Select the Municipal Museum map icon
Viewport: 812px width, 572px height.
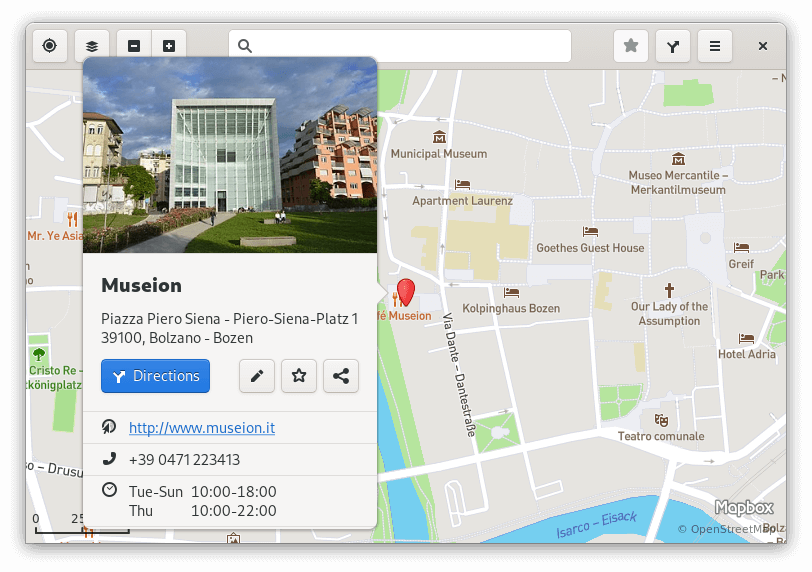coord(439,137)
